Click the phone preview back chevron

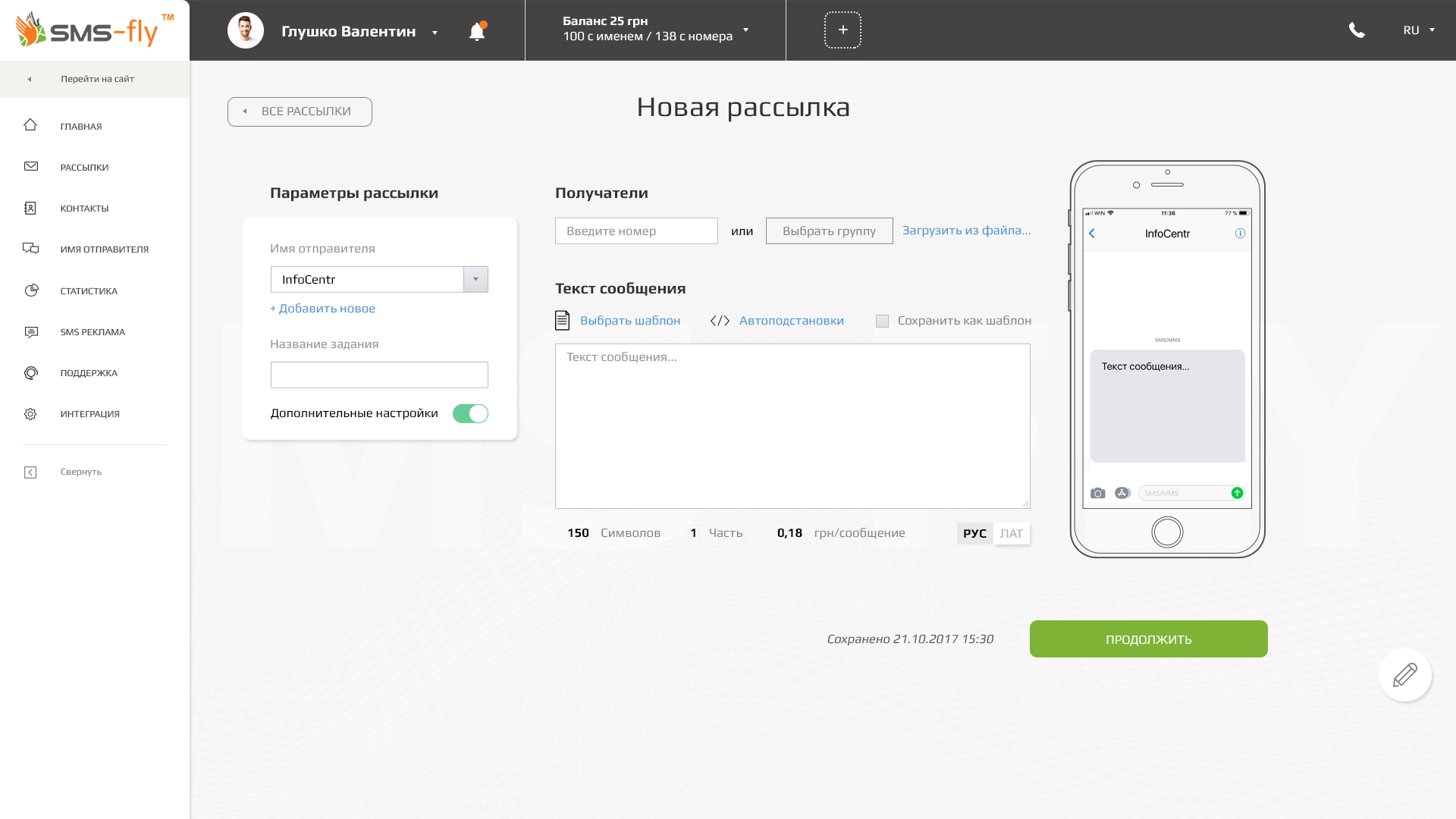pyautogui.click(x=1092, y=234)
